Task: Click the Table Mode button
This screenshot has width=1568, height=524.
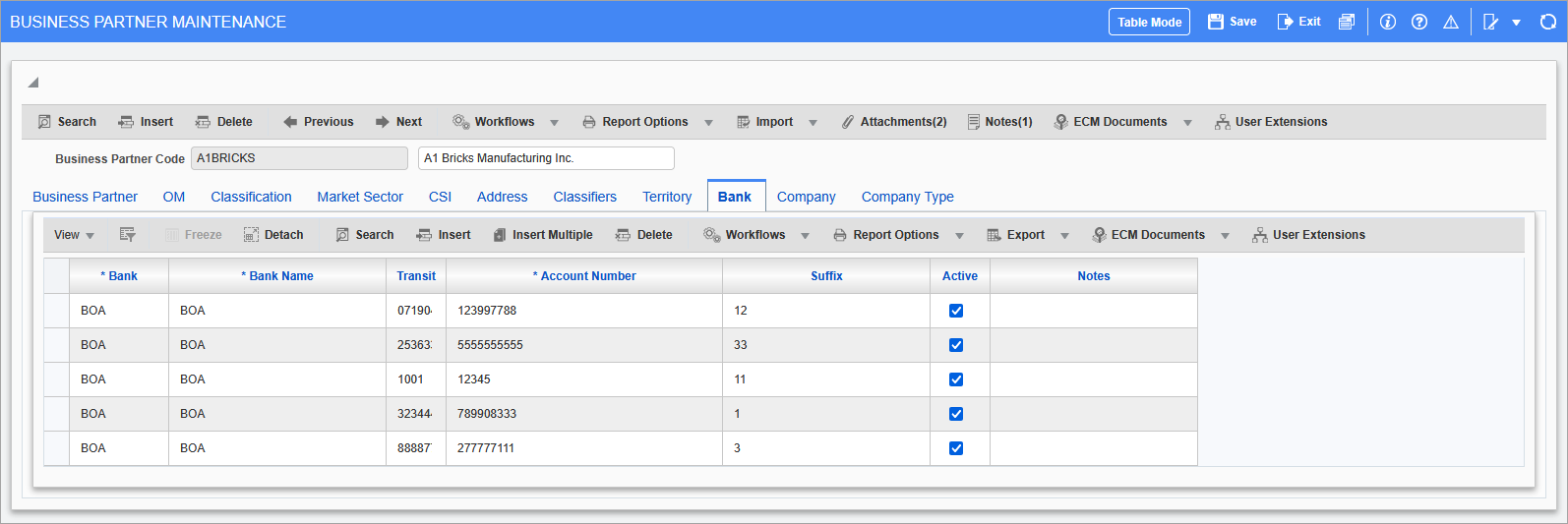Action: pos(1149,22)
